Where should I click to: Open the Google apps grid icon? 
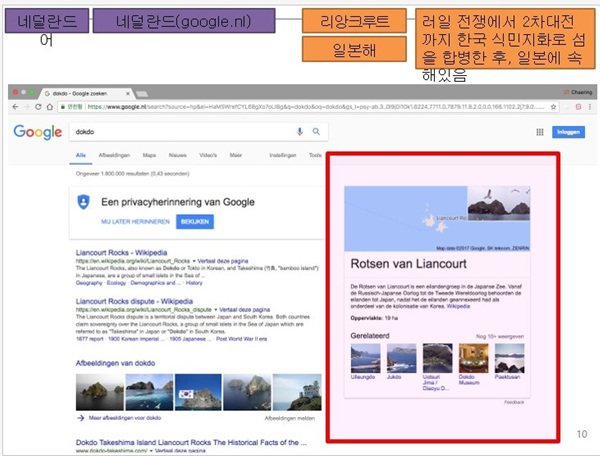(x=540, y=132)
